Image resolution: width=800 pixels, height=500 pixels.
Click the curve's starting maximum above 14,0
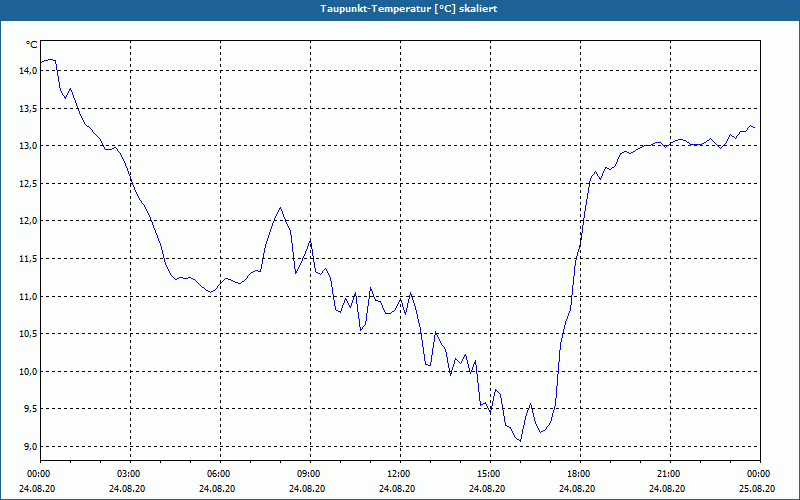[50, 60]
